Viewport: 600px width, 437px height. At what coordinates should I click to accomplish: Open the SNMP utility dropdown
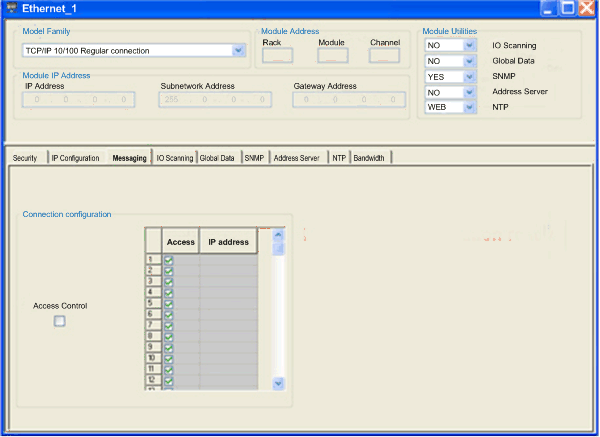pos(469,77)
